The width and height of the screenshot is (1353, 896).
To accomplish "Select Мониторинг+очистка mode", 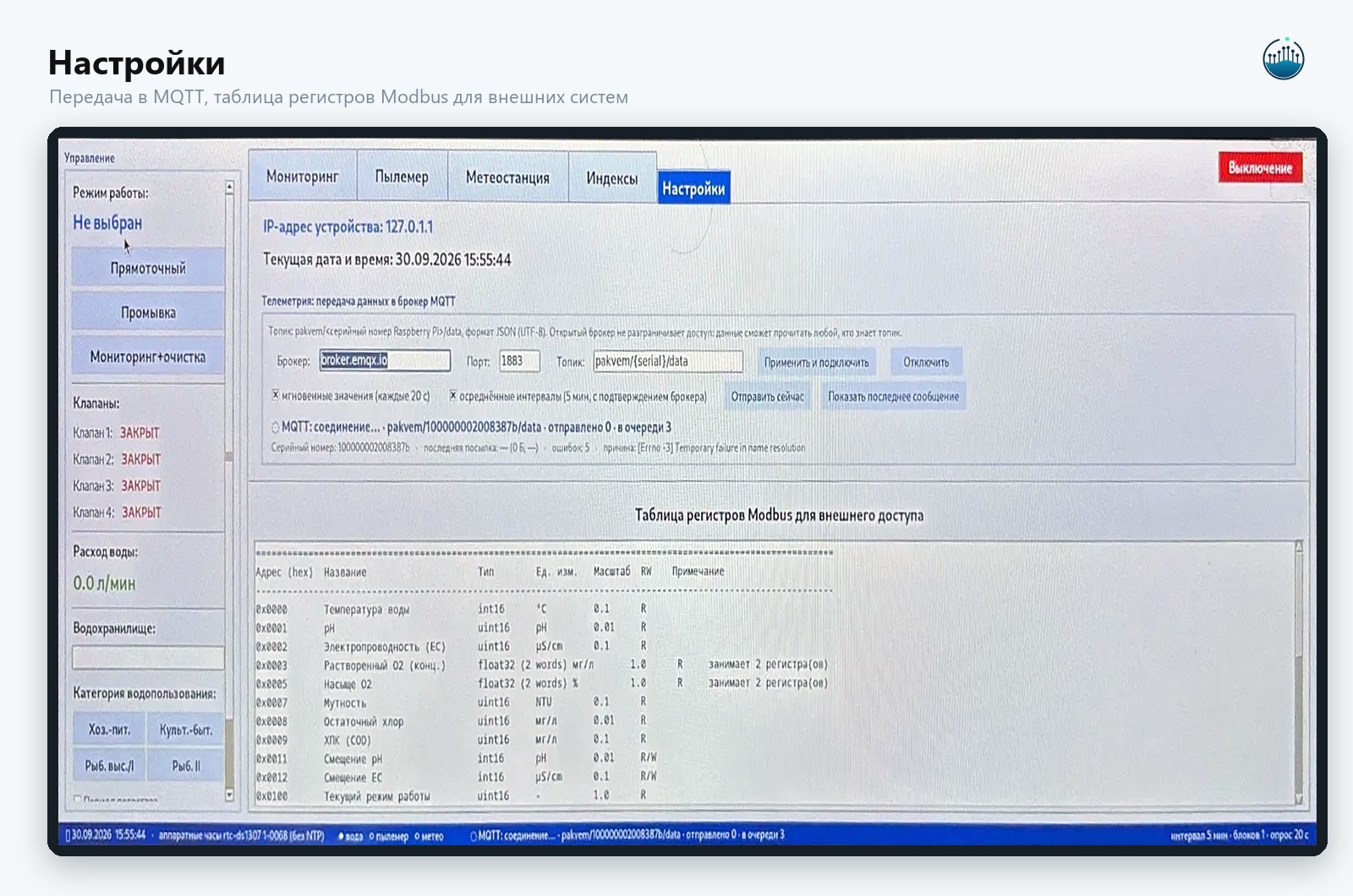I will coord(148,357).
